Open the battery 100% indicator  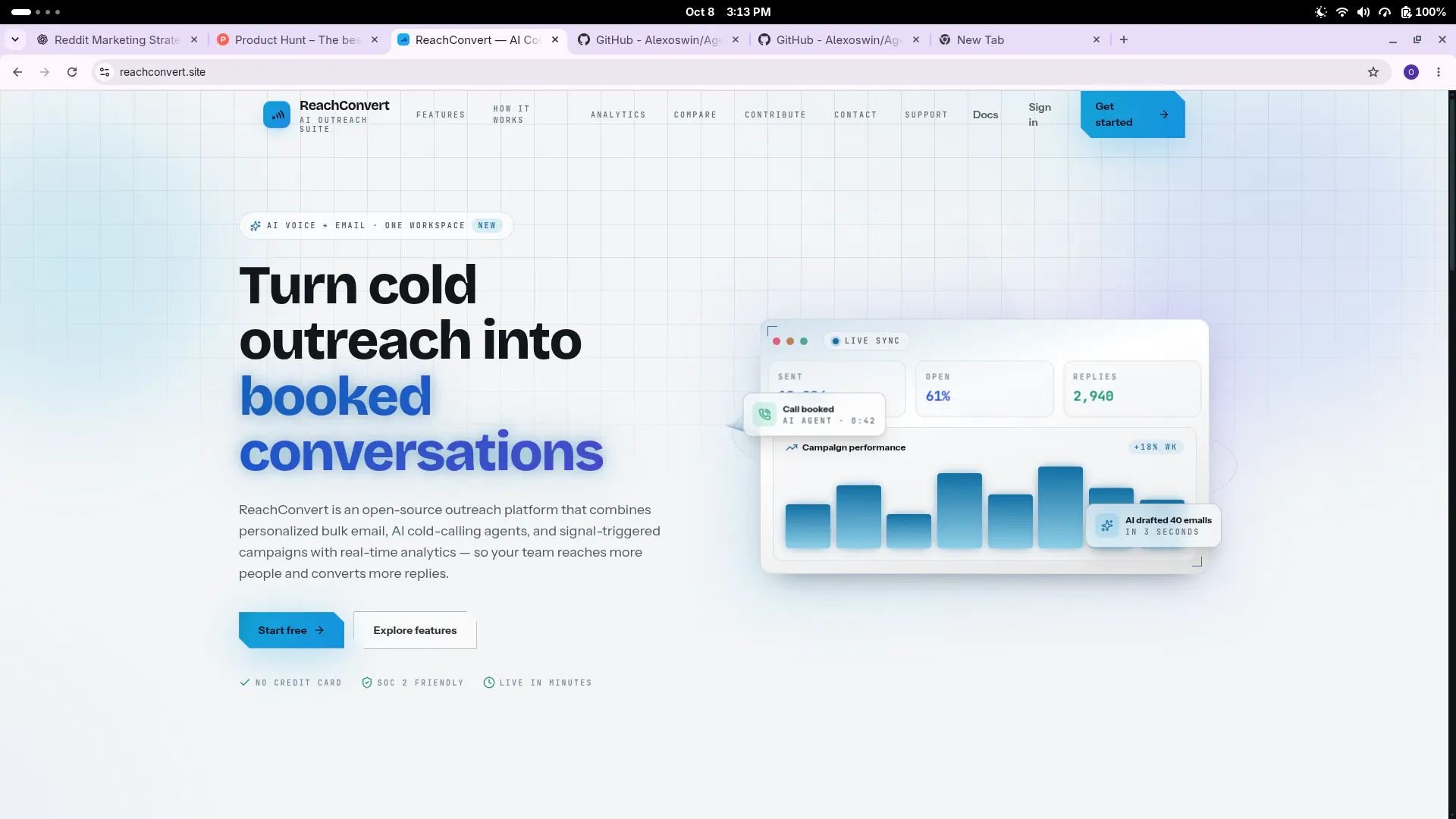(x=1423, y=12)
